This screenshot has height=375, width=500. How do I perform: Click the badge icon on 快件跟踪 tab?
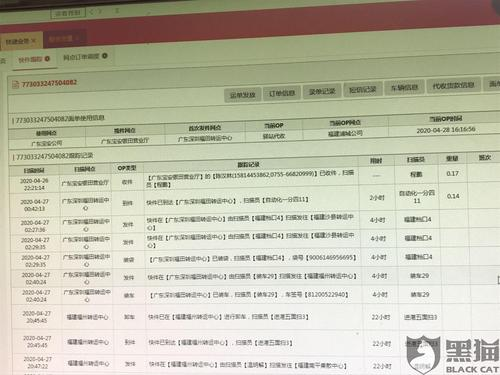[x=47, y=59]
